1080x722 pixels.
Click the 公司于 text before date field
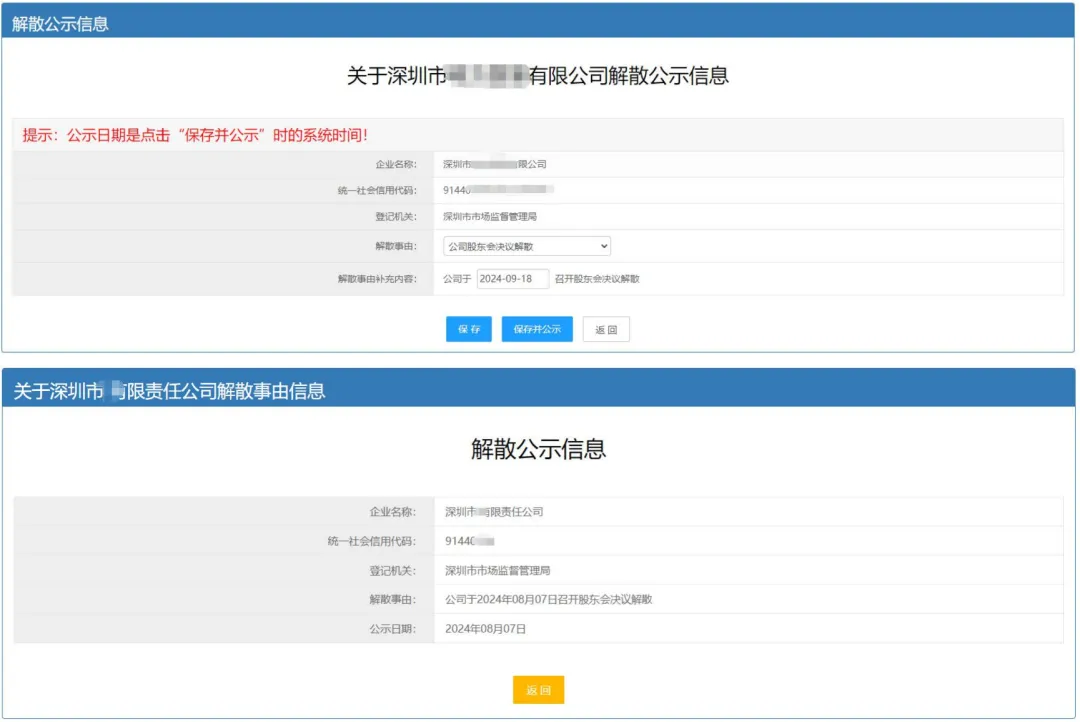click(x=457, y=278)
